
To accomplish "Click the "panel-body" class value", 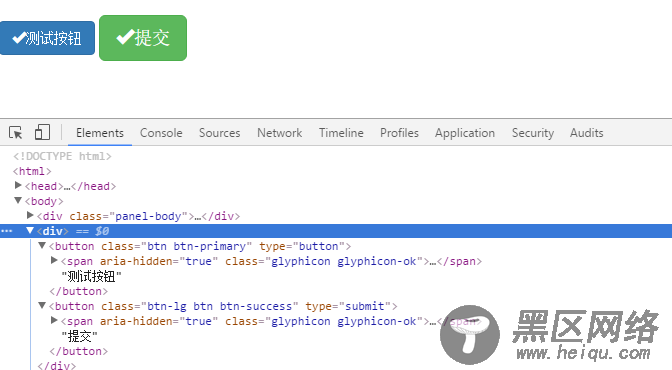I will (148, 217).
